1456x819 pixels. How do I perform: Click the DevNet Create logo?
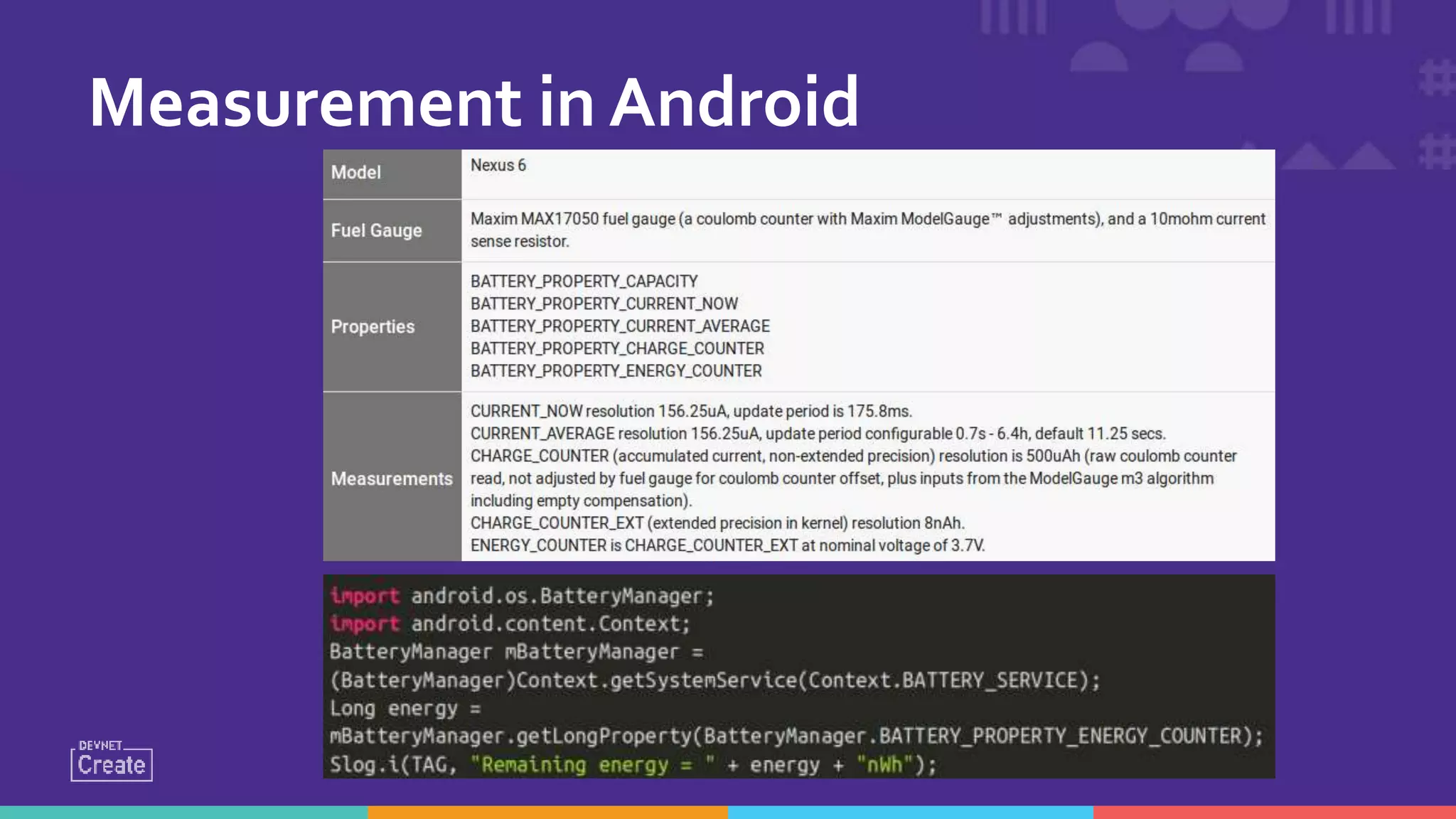[112, 760]
